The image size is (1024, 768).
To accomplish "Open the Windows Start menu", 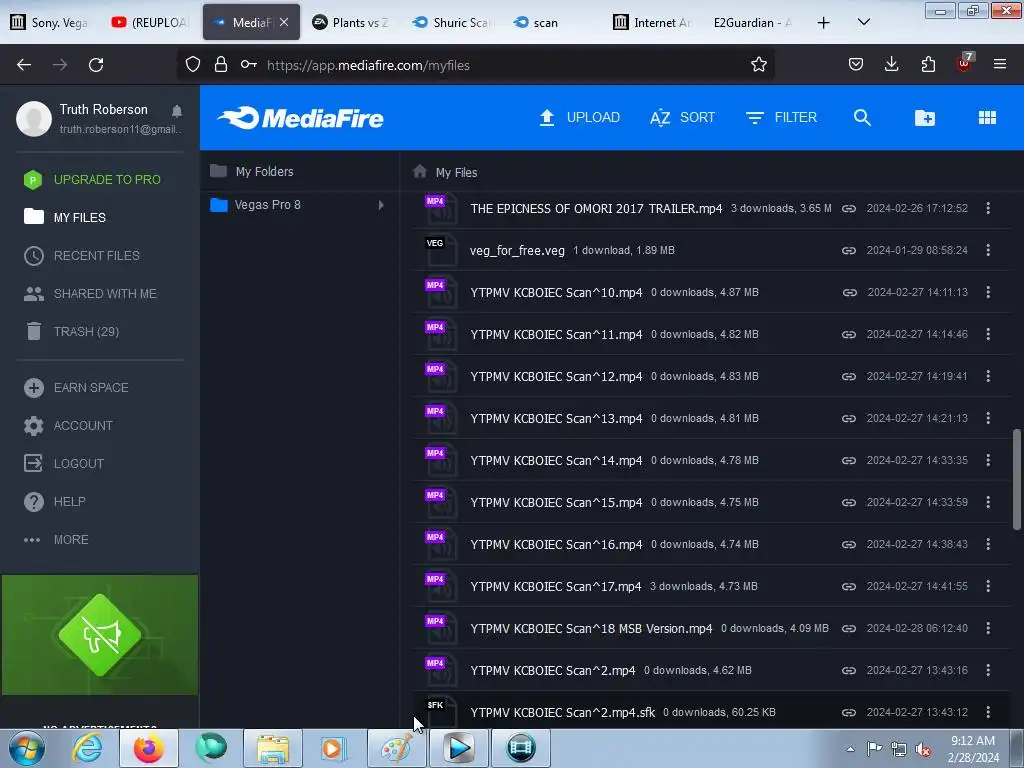I will (x=27, y=748).
